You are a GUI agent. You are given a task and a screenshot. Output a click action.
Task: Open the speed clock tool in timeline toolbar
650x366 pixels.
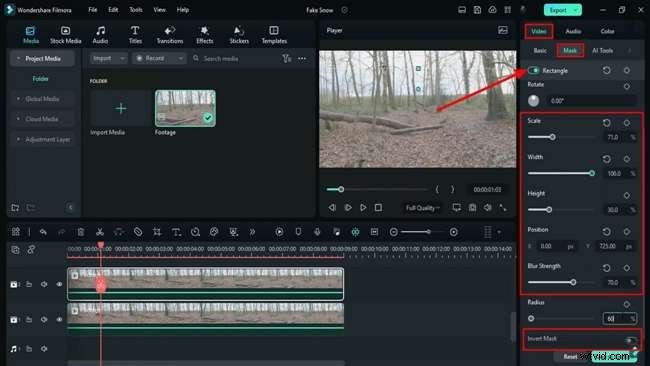(195, 232)
